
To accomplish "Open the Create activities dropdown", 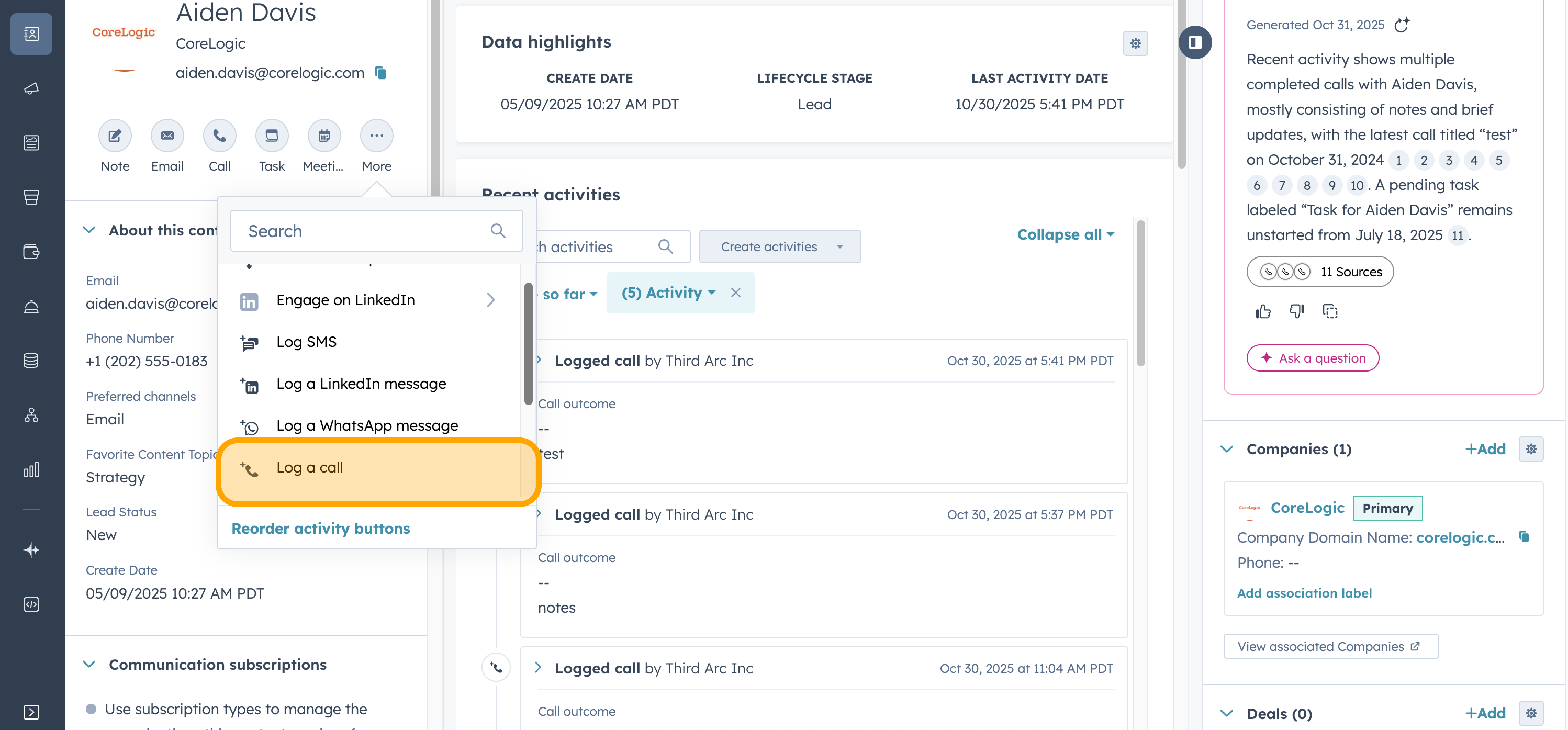I will point(780,246).
